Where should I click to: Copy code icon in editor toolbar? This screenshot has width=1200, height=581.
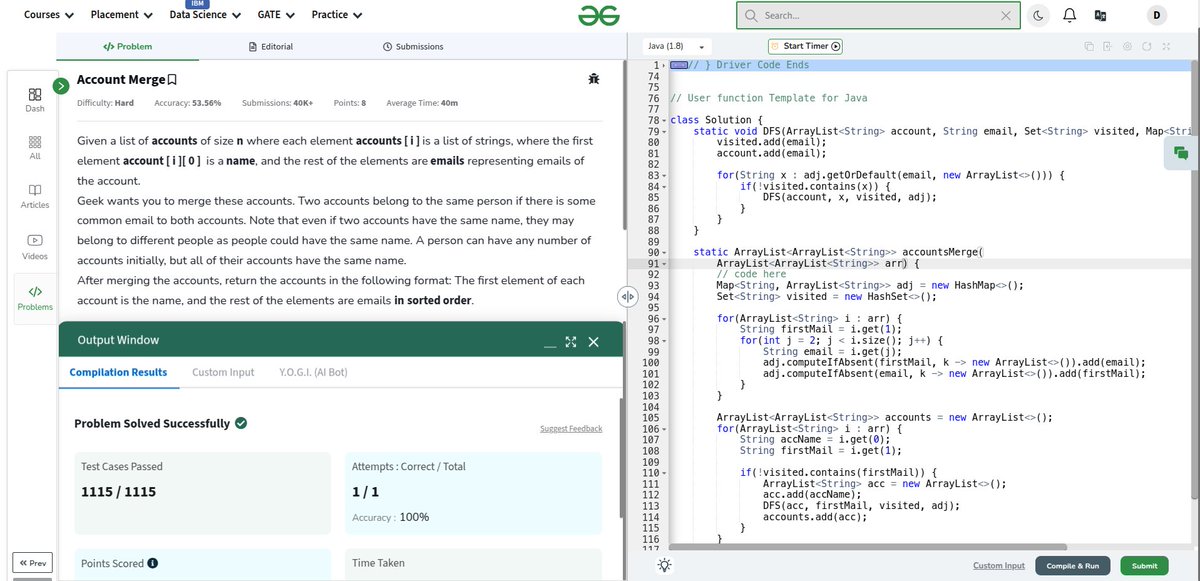[x=1090, y=46]
